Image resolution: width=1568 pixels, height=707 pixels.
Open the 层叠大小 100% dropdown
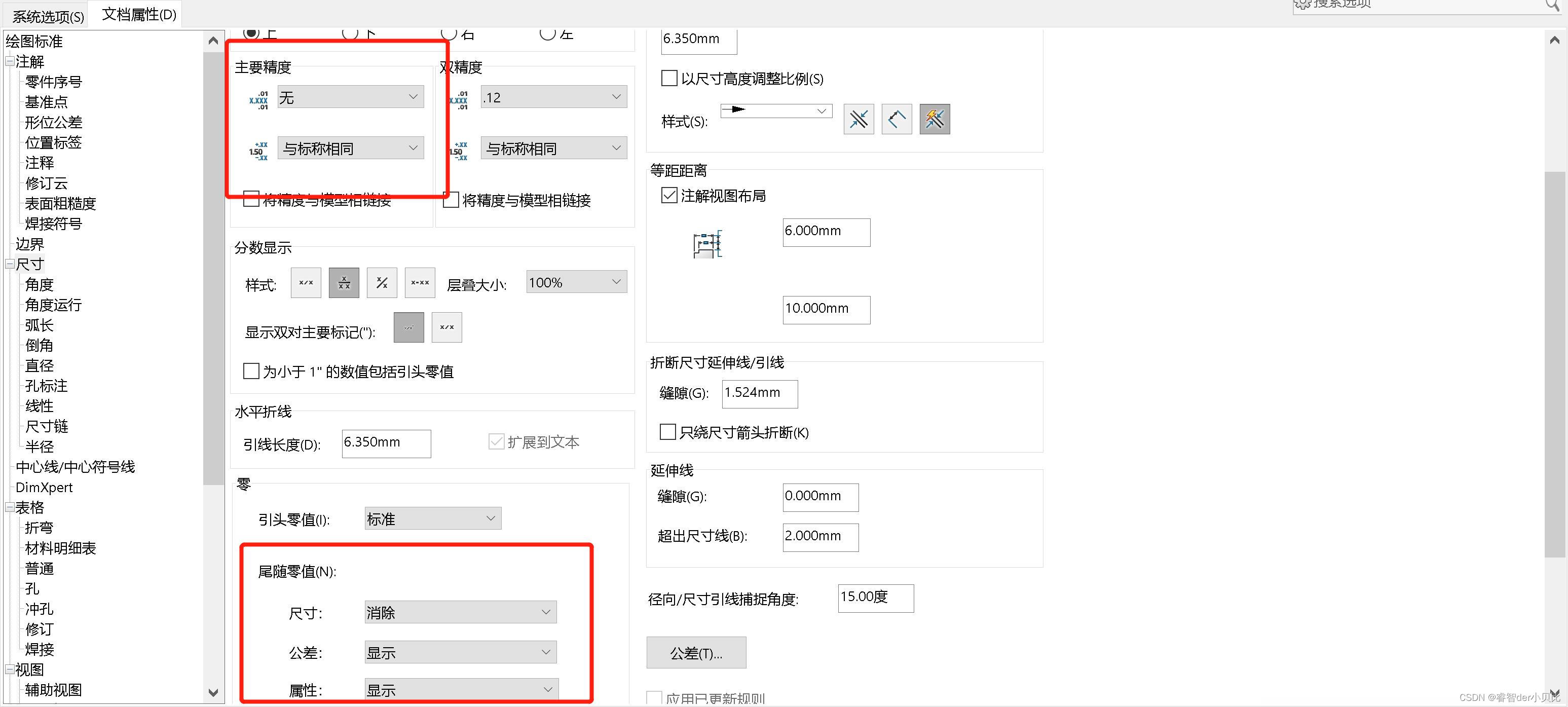click(x=576, y=282)
